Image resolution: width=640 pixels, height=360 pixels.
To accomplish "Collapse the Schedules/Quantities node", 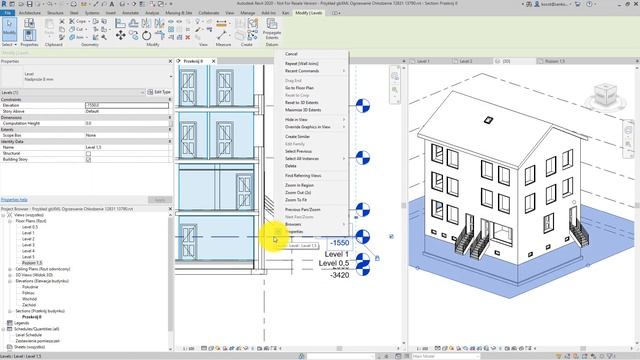I will point(3,329).
